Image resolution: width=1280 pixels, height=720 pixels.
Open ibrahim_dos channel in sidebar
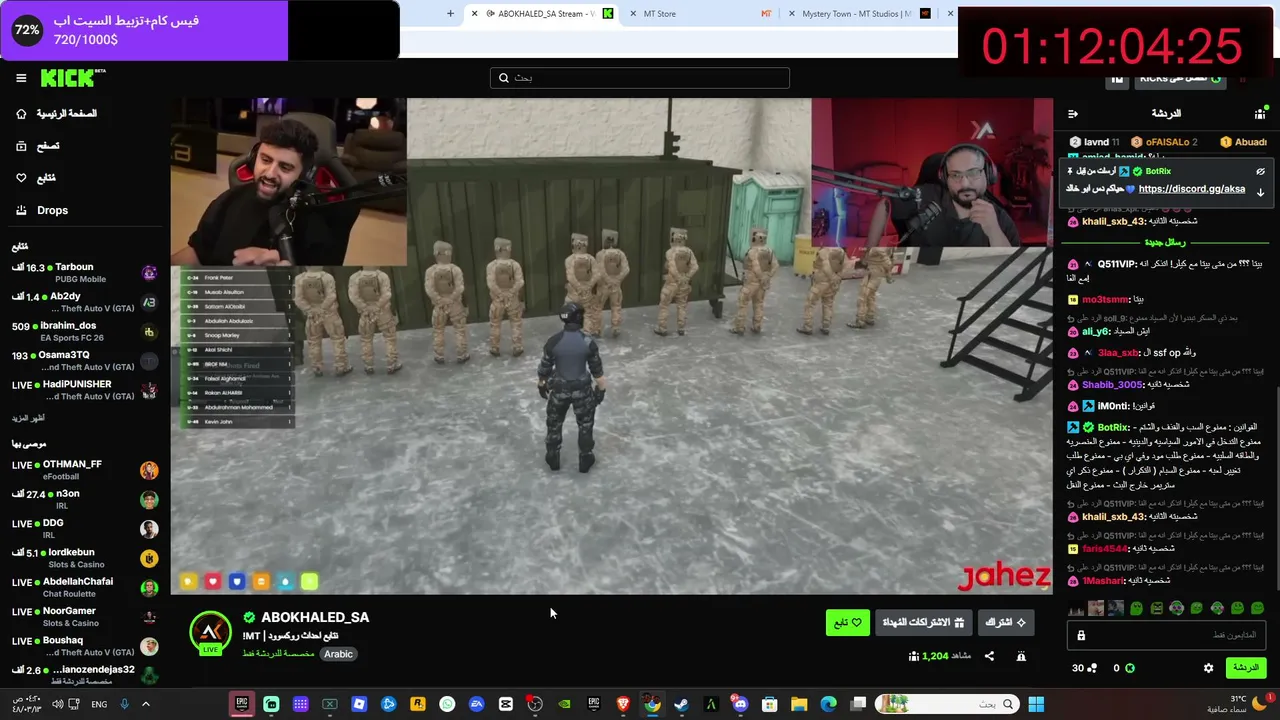coord(84,331)
